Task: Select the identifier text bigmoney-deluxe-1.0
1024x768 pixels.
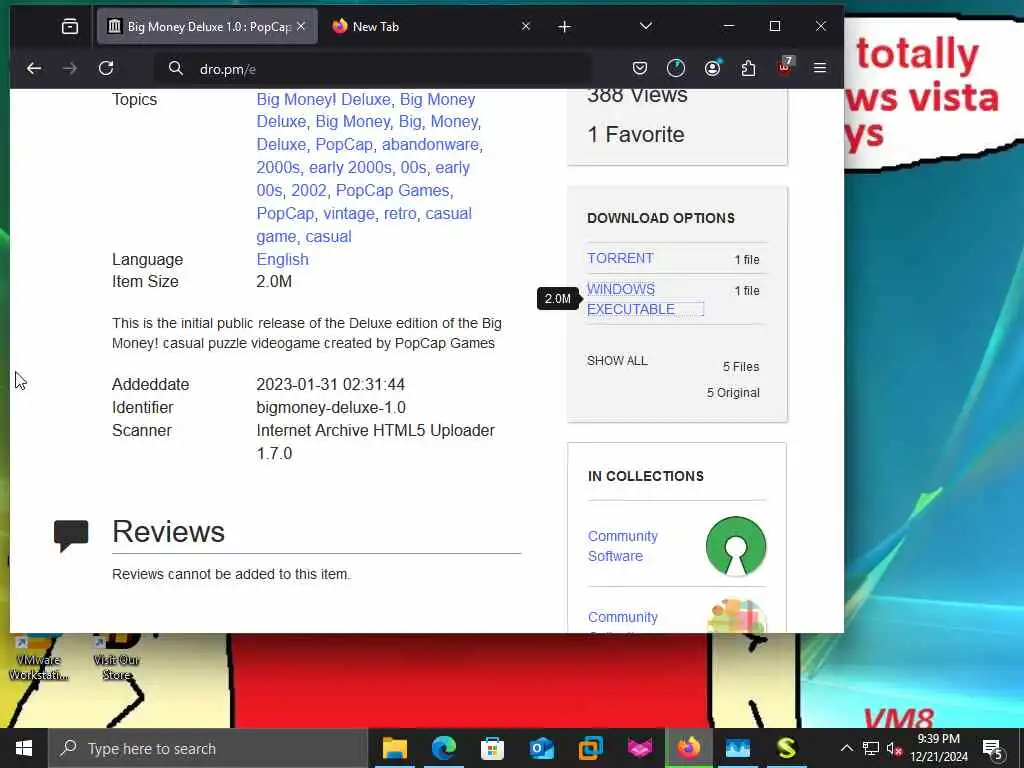Action: pos(330,408)
